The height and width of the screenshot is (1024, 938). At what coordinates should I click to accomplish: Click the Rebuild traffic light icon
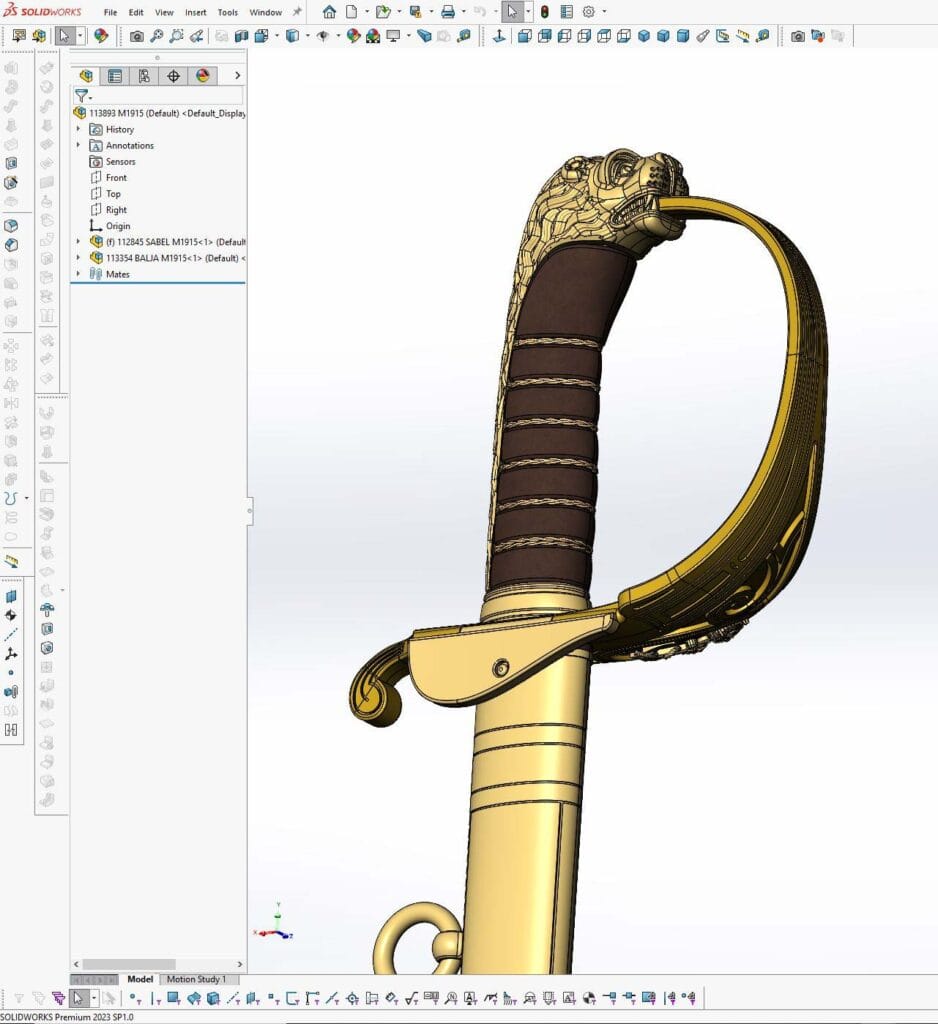pos(544,12)
